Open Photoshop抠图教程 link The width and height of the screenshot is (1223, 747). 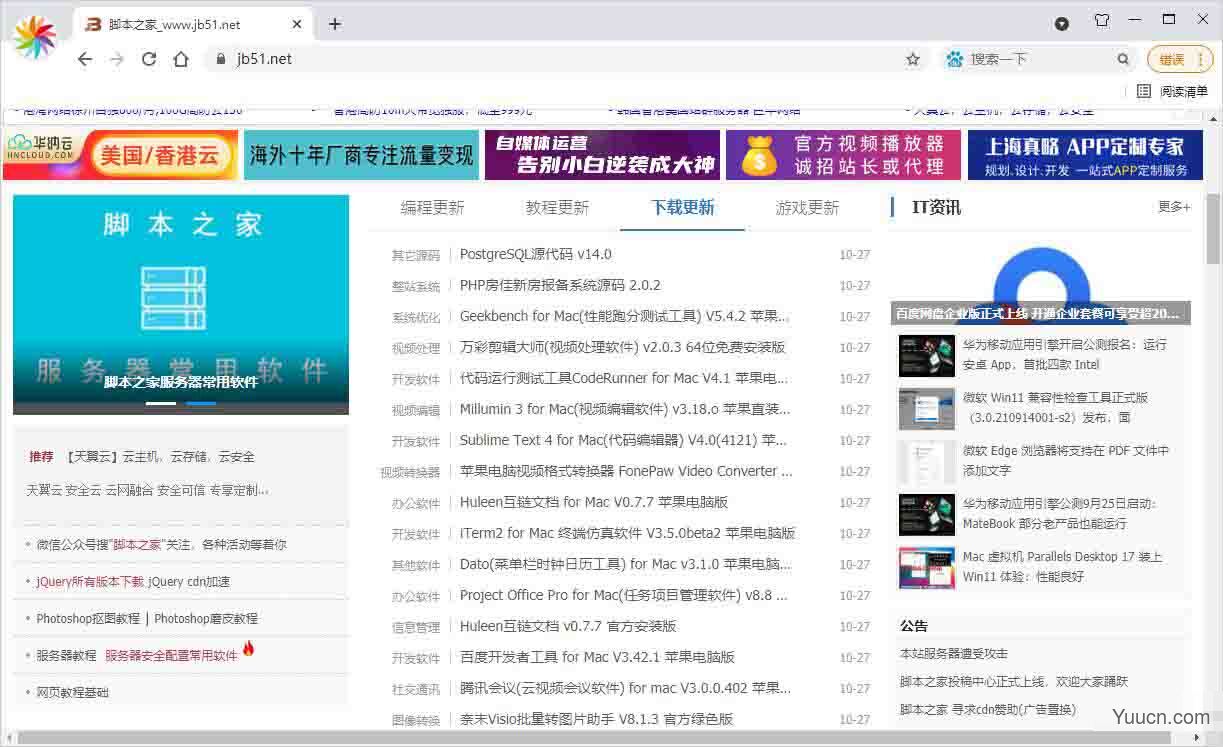88,619
